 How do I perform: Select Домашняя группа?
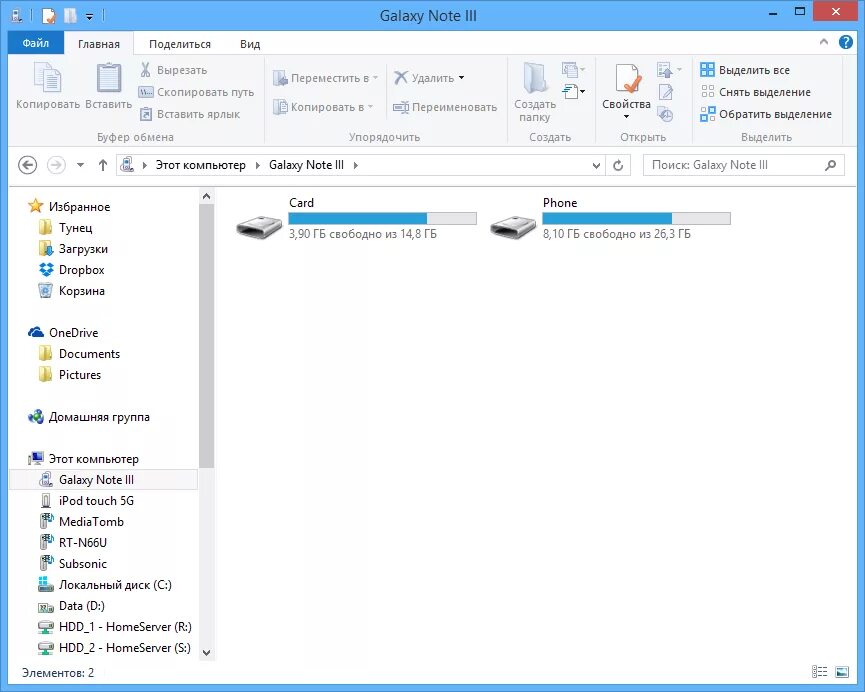[x=99, y=417]
